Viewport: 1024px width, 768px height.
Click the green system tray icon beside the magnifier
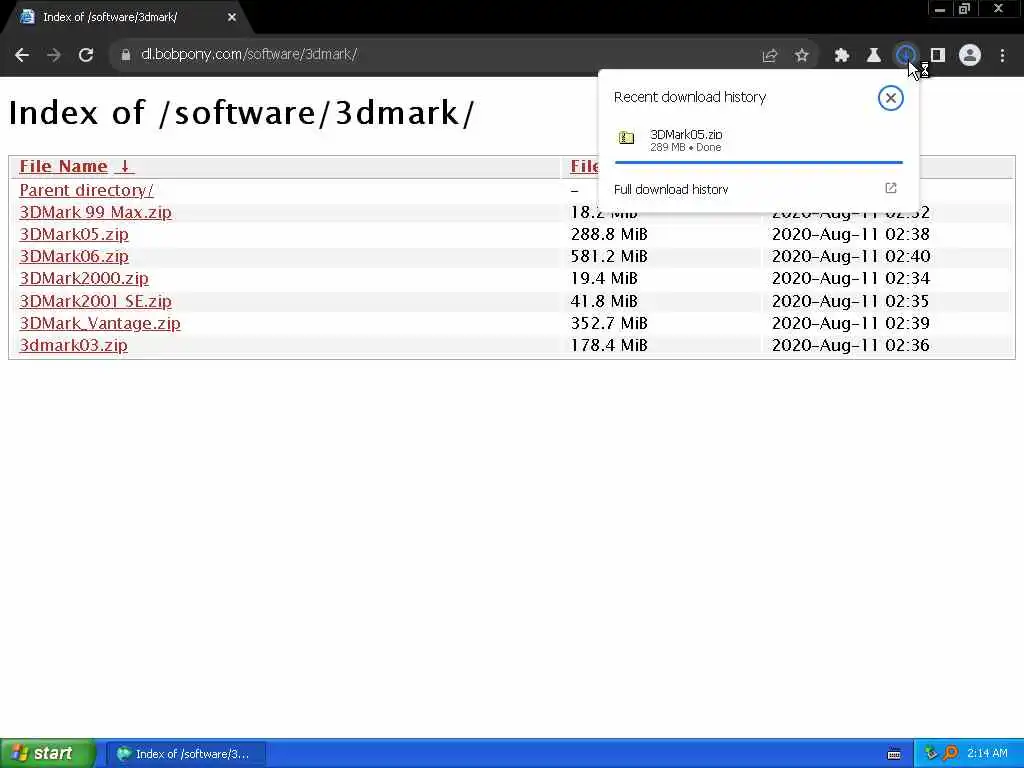[x=931, y=754]
